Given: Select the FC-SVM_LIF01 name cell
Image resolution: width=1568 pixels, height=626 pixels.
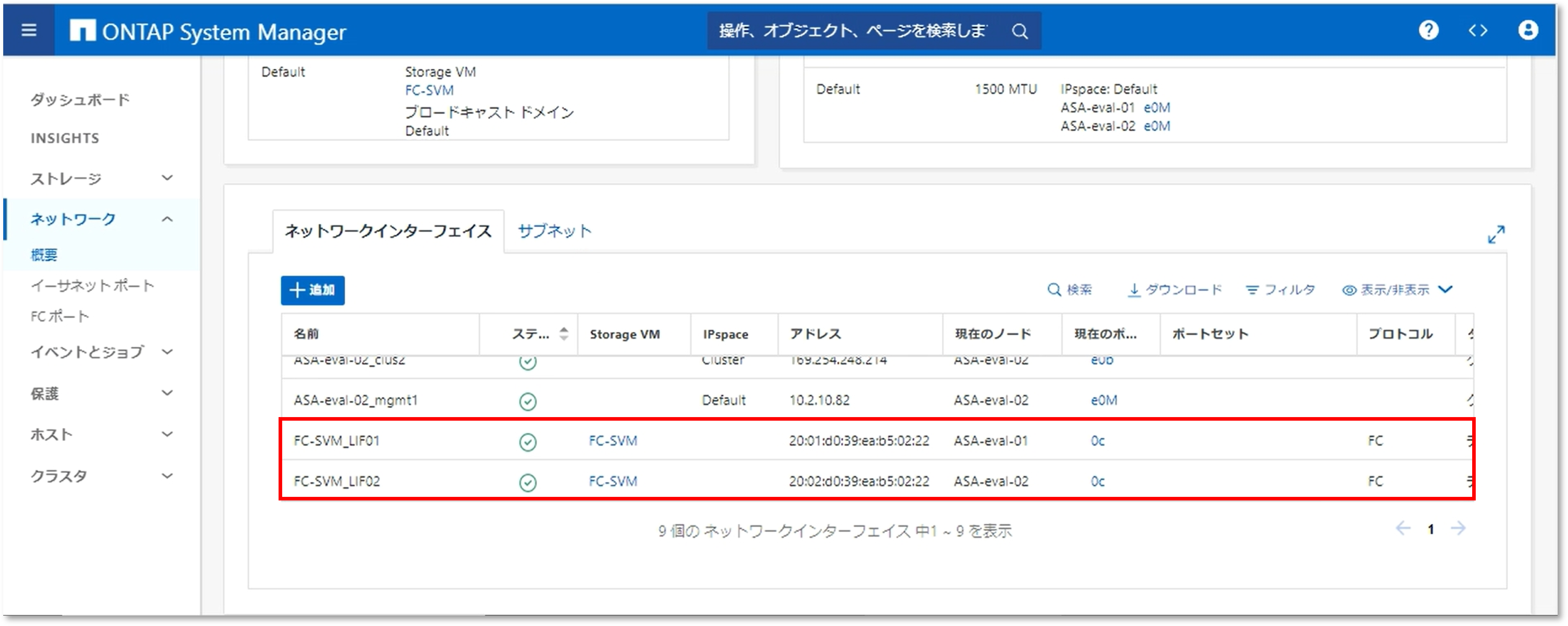Looking at the screenshot, I should (336, 441).
